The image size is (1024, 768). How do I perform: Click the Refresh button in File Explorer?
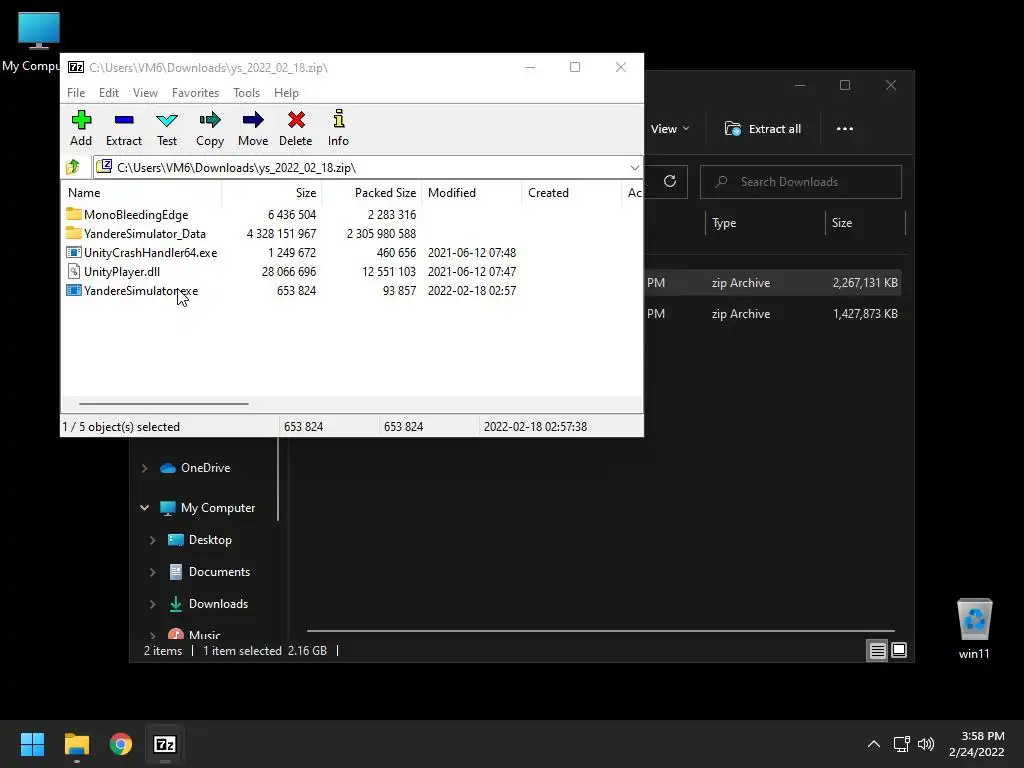[670, 182]
